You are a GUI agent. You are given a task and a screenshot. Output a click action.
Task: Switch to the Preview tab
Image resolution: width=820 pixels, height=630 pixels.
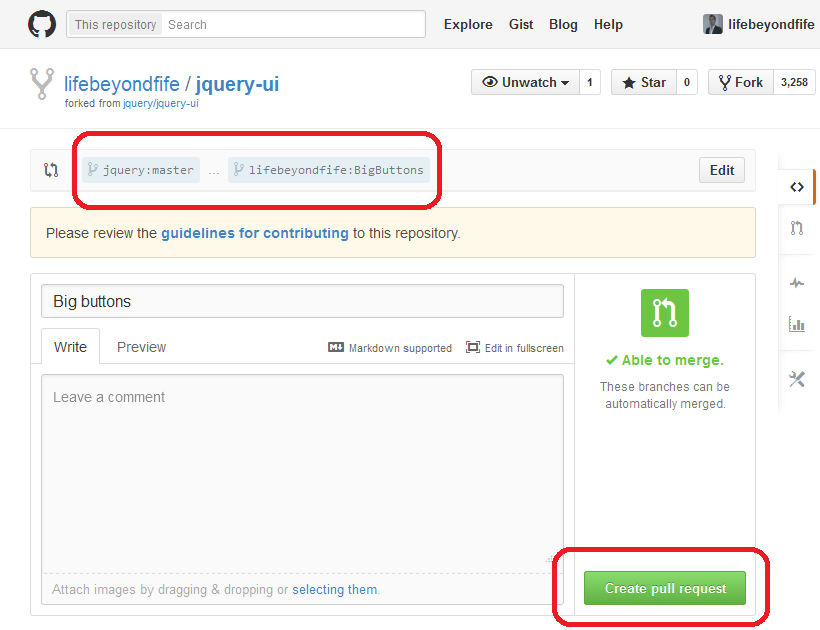tap(141, 347)
